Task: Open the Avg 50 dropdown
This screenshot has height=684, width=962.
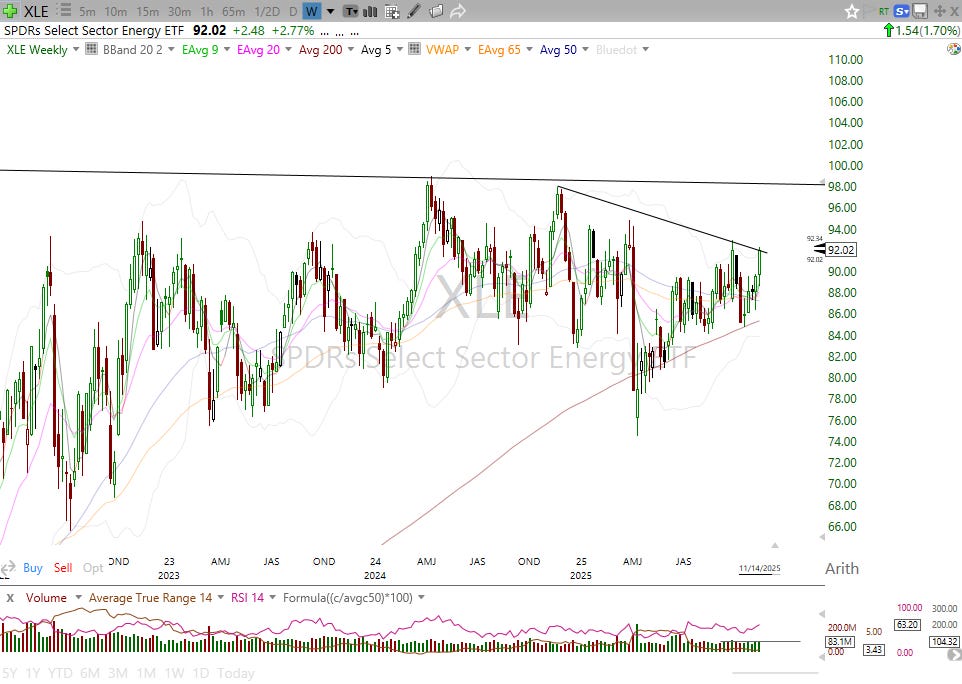Action: 585,49
